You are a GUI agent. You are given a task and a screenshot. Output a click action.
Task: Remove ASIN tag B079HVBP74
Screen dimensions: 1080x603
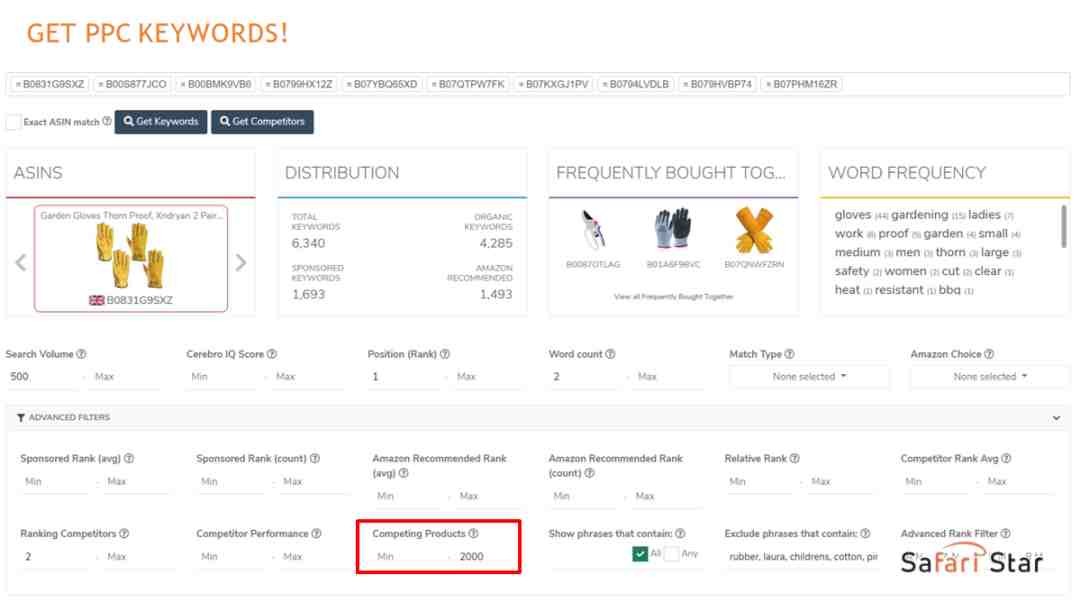click(686, 85)
